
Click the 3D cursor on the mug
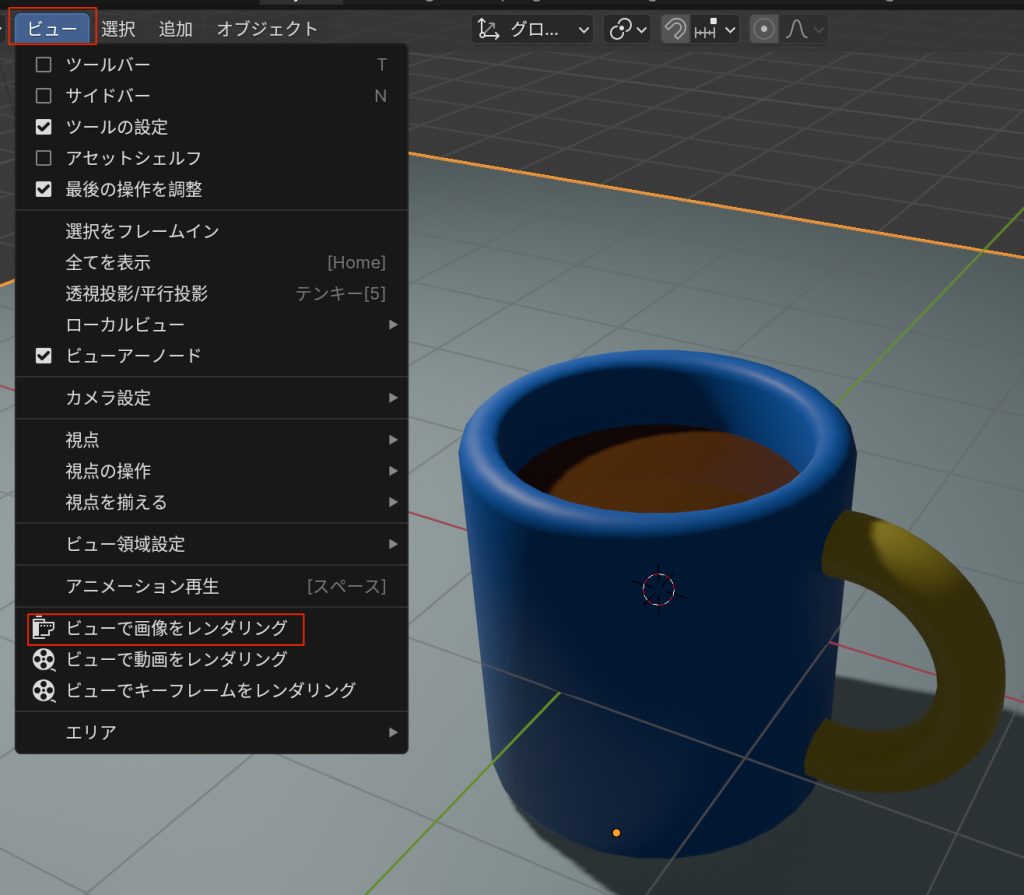pos(658,589)
